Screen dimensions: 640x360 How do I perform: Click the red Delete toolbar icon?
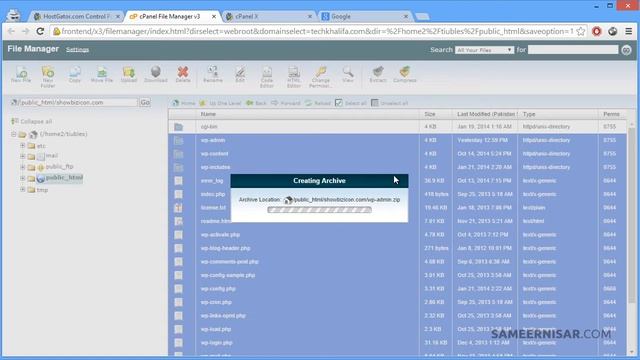183,75
